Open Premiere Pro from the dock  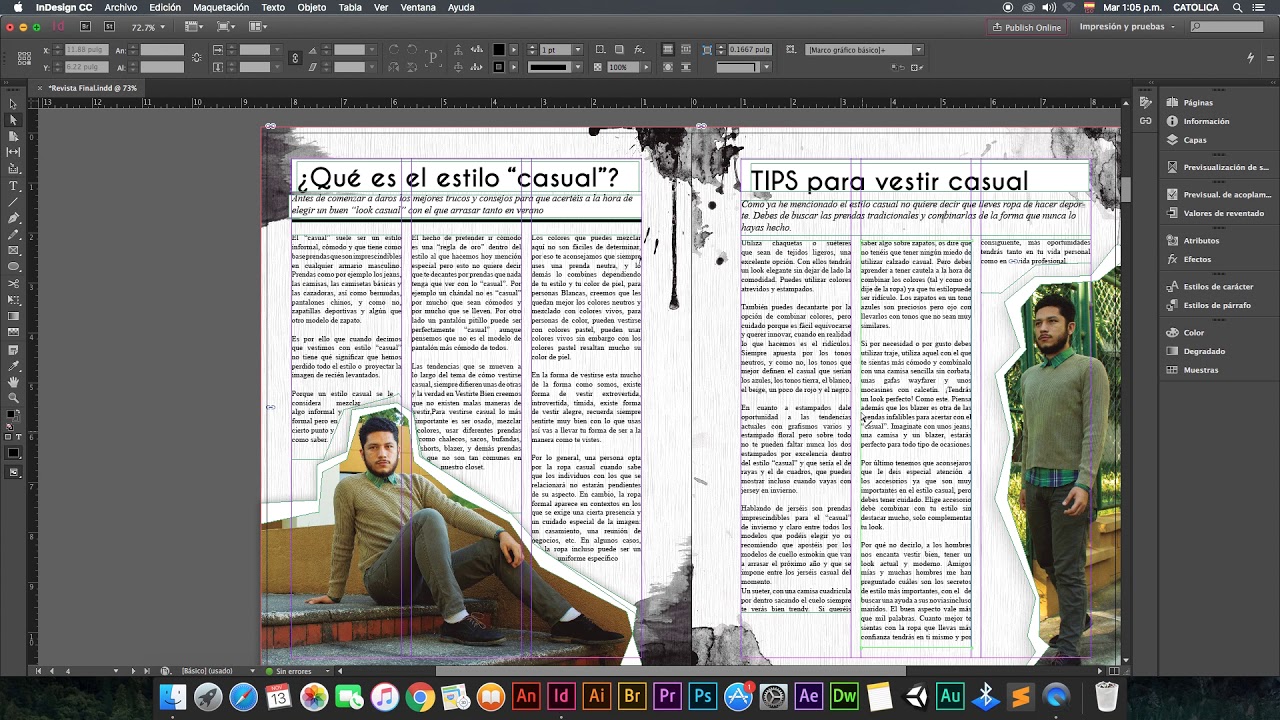667,696
